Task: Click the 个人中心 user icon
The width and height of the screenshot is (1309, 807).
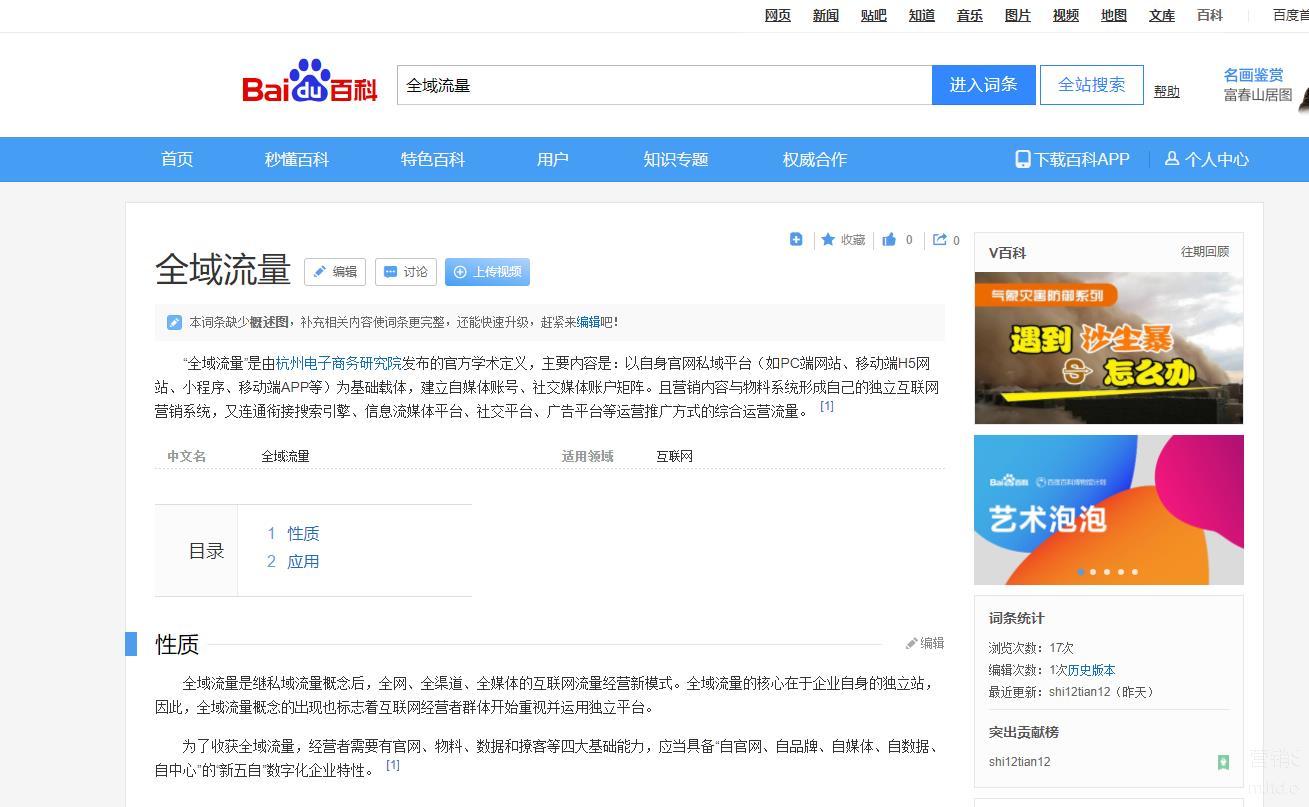Action: (1172, 159)
